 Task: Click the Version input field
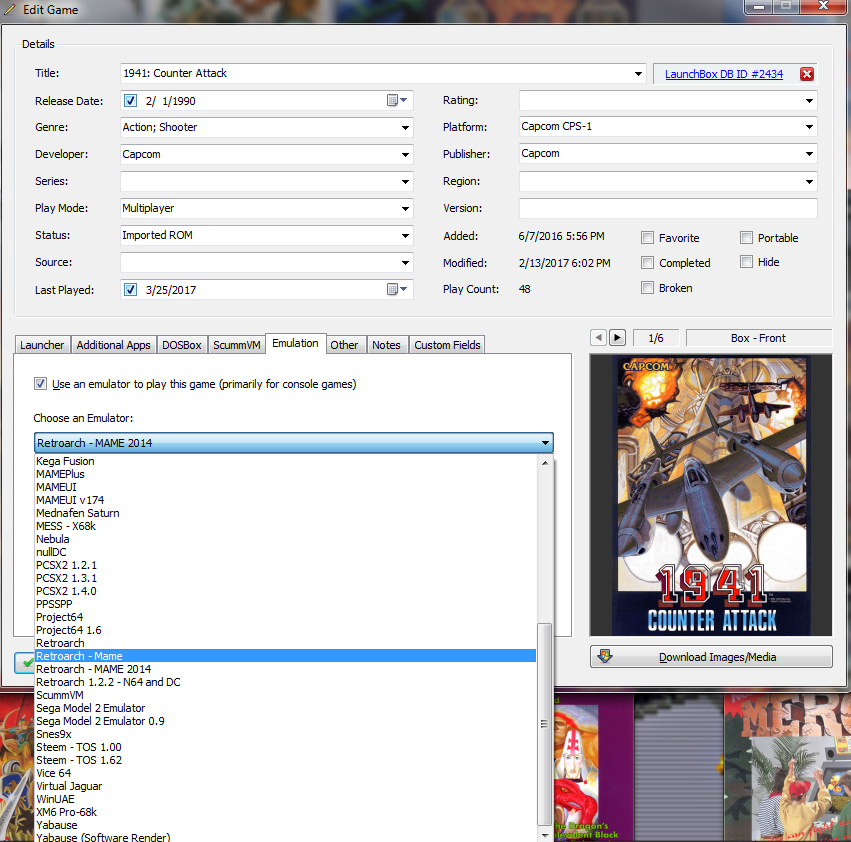(x=668, y=208)
